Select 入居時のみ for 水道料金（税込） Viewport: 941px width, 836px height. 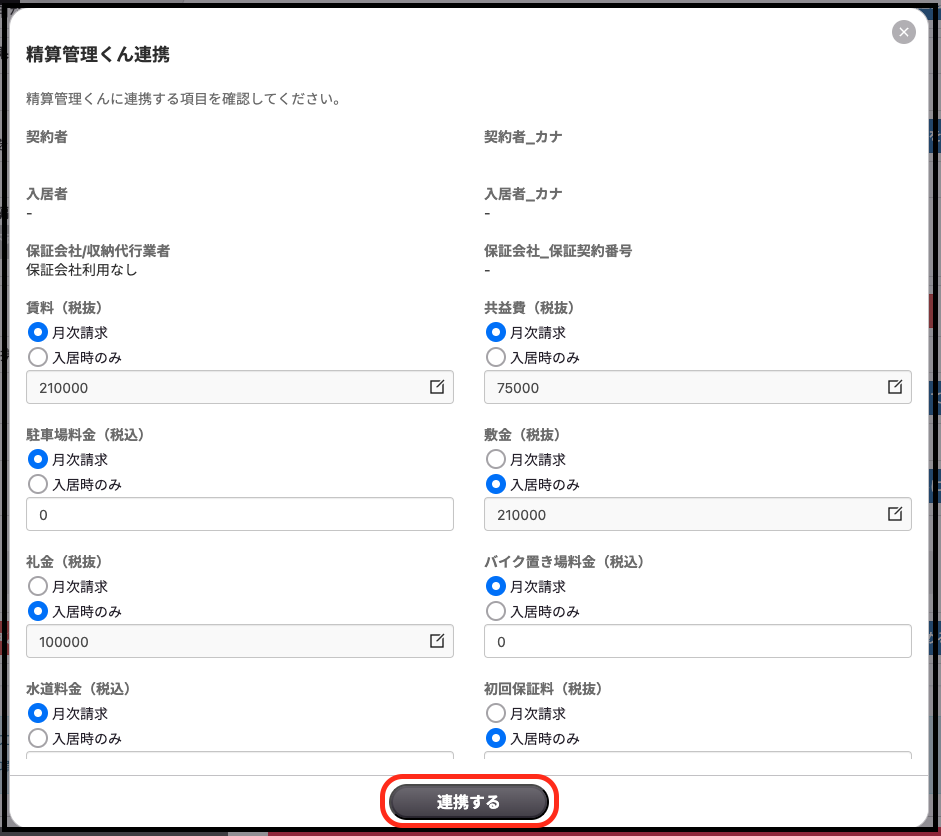(36, 738)
